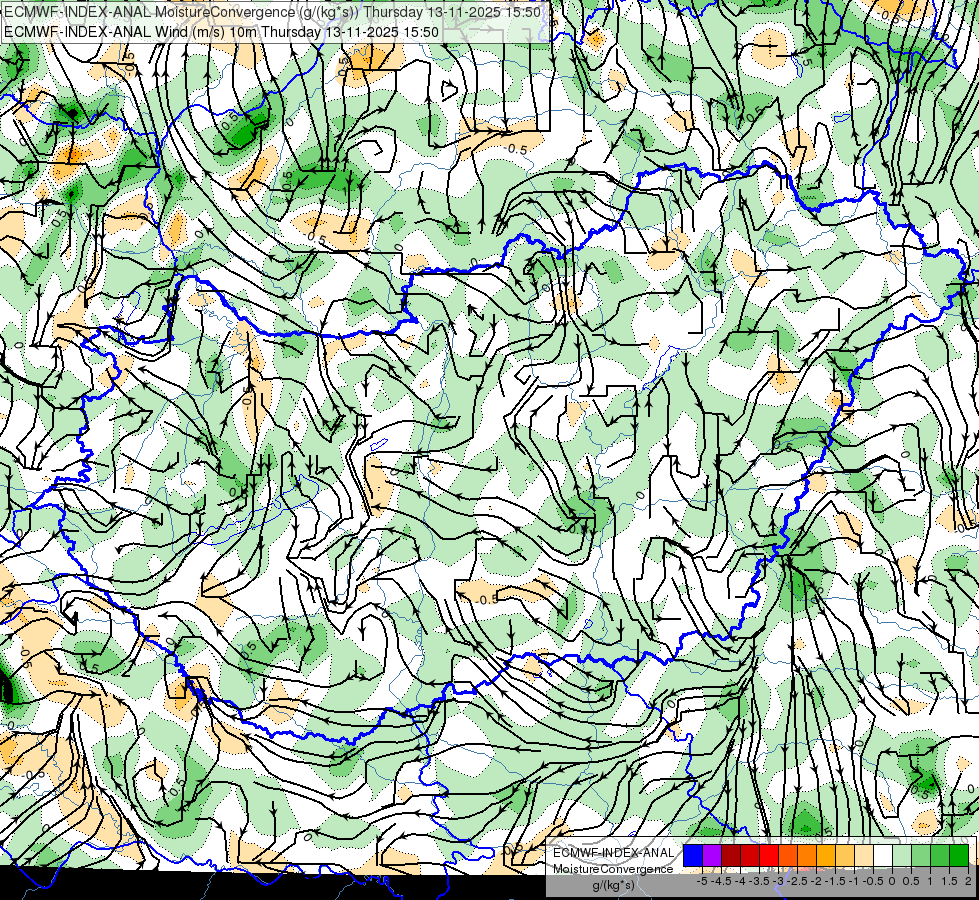Click legend tick label 1.5
This screenshot has width=979, height=900.
949,881
